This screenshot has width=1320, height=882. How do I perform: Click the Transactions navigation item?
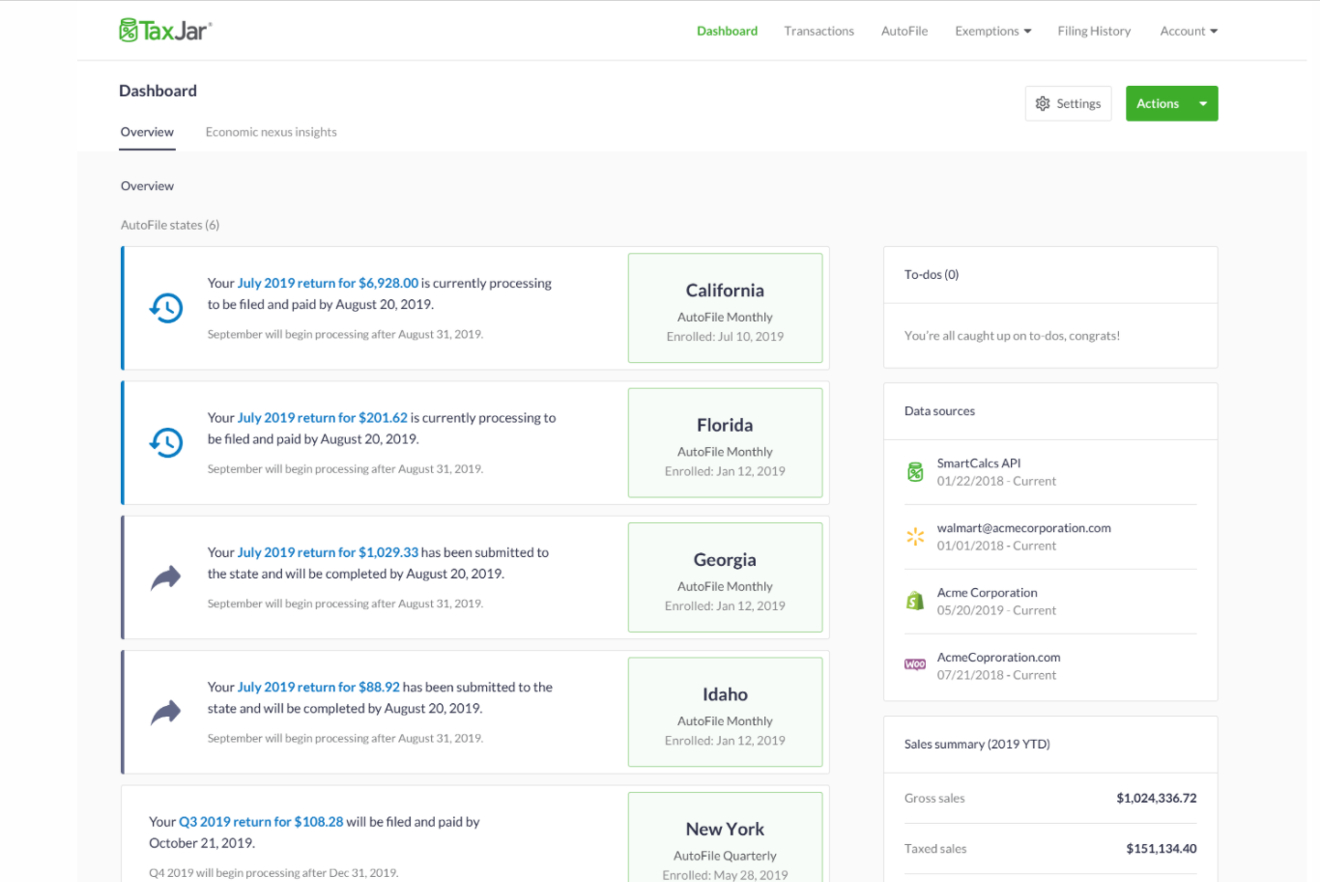pyautogui.click(x=818, y=30)
